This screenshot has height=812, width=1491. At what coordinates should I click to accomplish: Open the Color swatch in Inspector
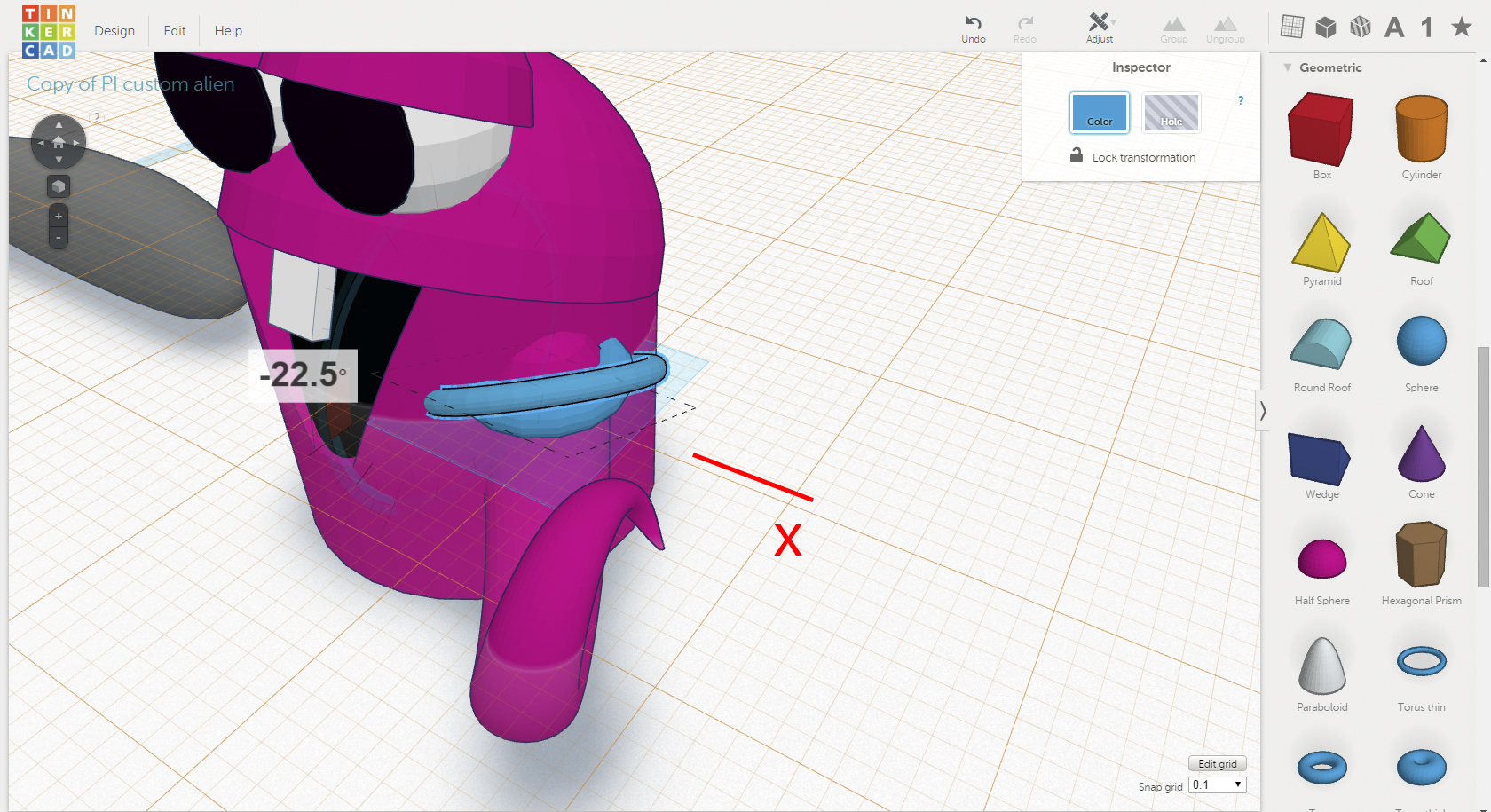(x=1100, y=113)
